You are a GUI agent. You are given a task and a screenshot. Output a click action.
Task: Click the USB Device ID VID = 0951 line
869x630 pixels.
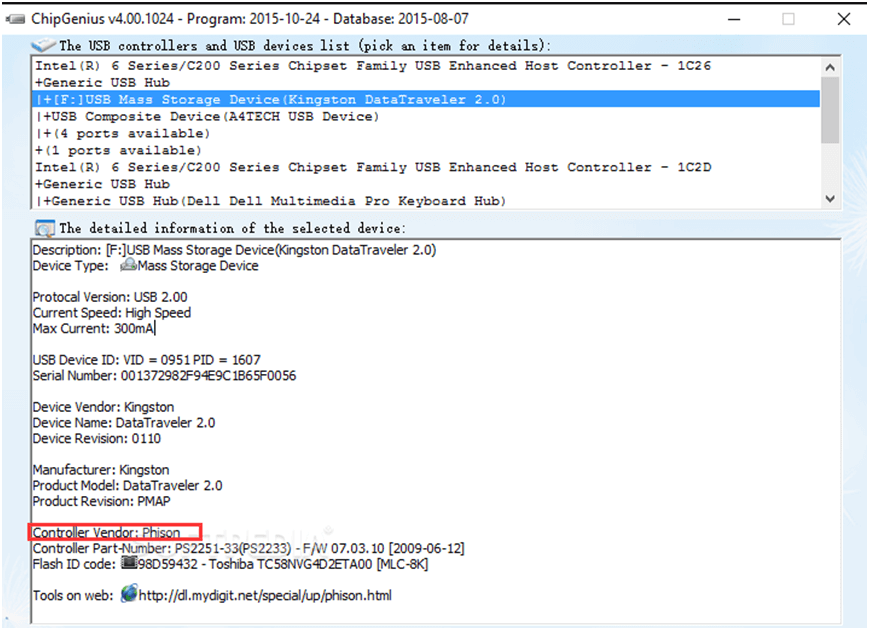pos(146,360)
